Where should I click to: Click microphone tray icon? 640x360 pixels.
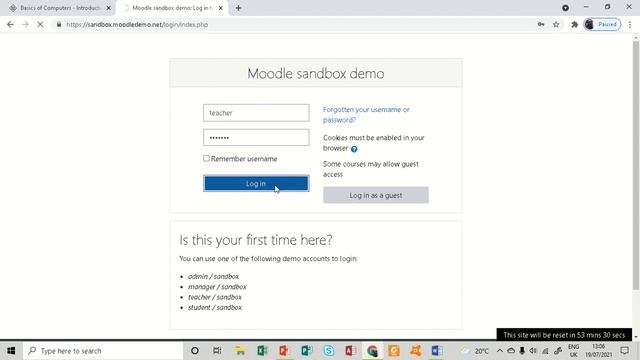click(x=522, y=351)
